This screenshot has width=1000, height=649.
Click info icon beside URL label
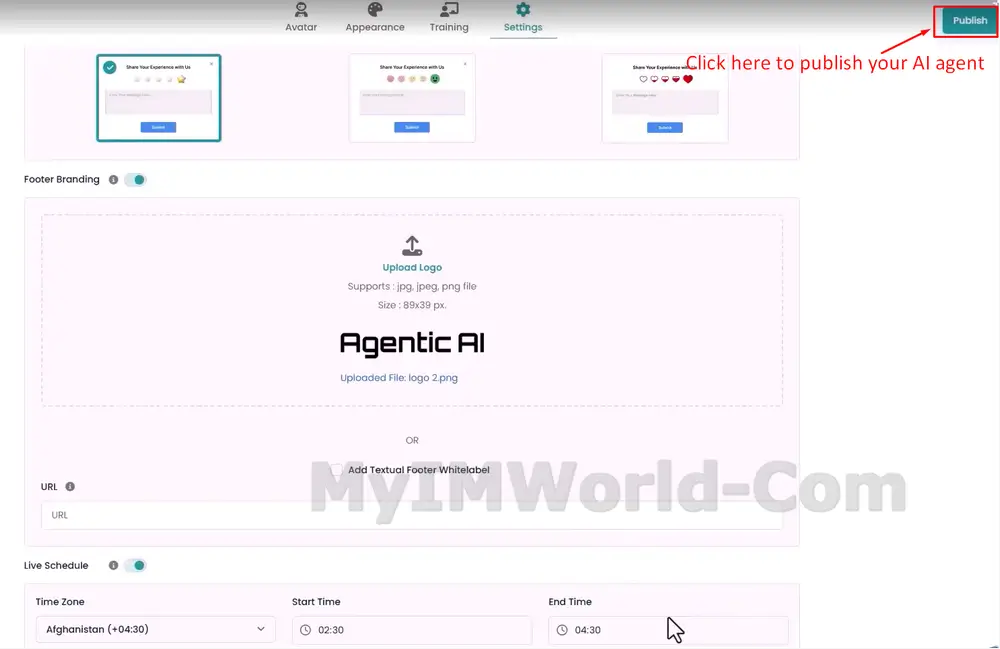click(x=70, y=487)
